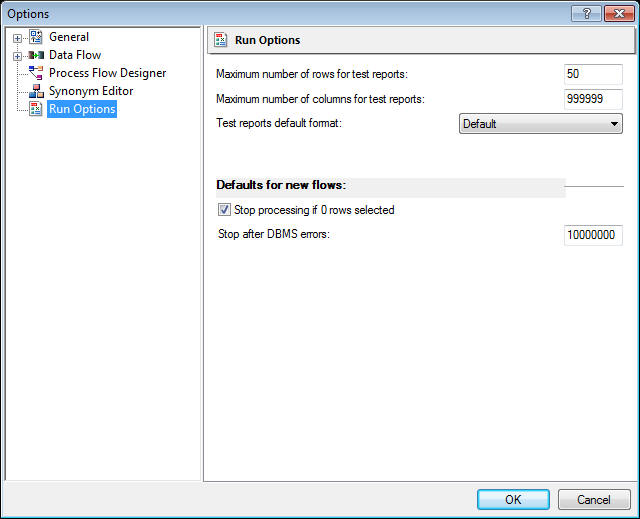Click the Cancel button
The height and width of the screenshot is (519, 640).
(x=594, y=499)
